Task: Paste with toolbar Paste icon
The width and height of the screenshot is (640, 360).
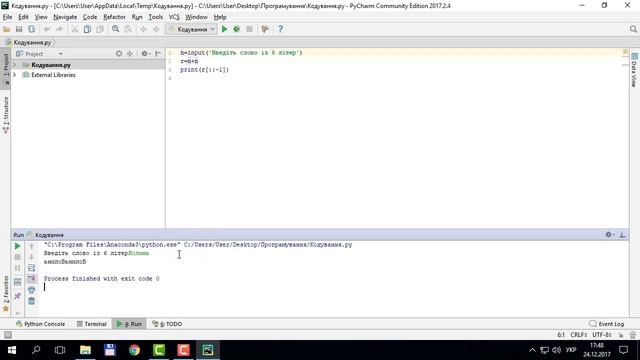Action: [x=100, y=29]
